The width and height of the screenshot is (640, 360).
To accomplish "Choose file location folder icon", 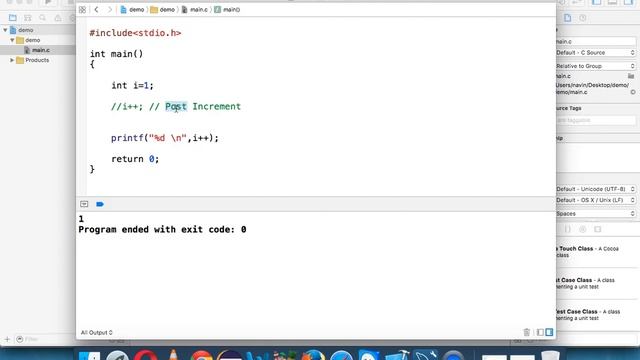I will 631,76.
